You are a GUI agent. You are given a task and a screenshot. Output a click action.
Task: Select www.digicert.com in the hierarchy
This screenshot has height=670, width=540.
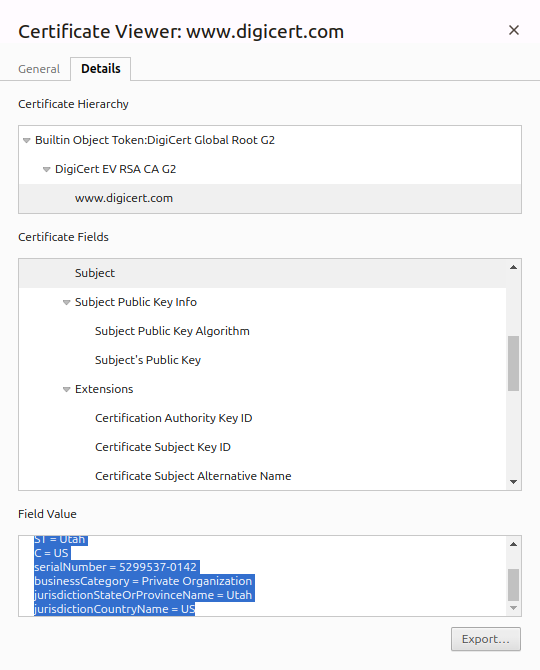click(124, 198)
